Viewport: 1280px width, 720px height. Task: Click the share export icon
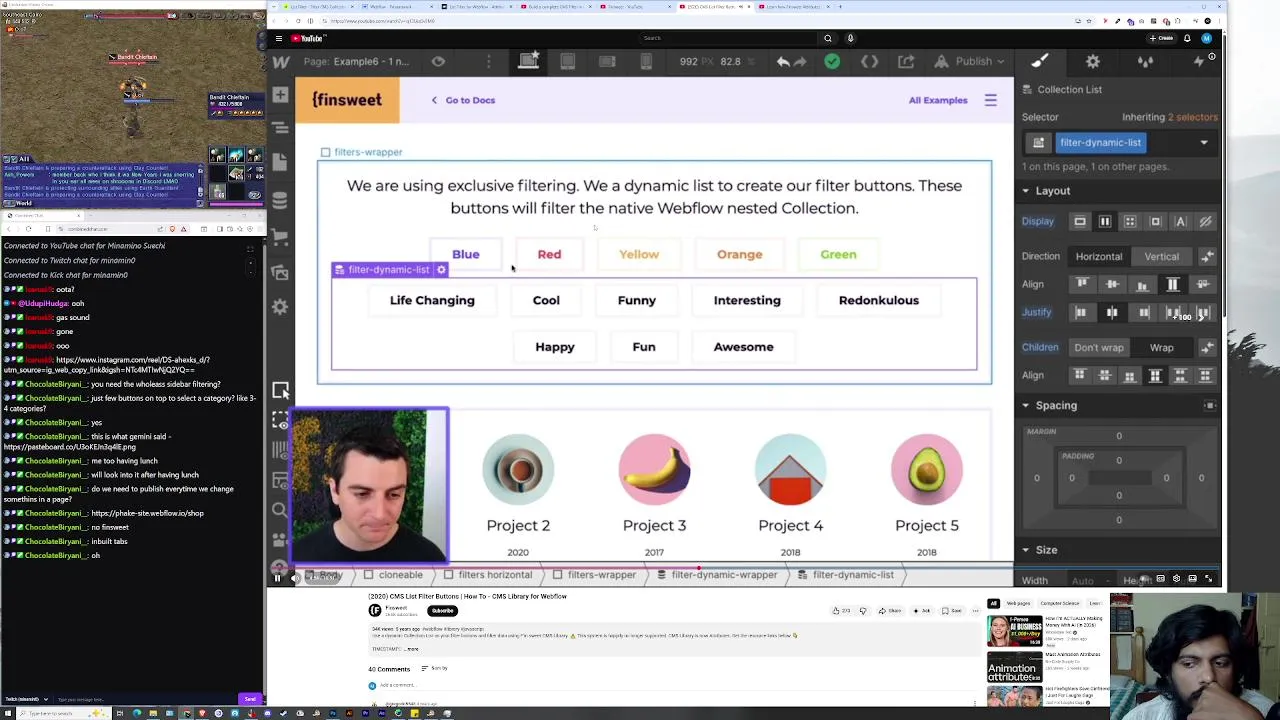point(906,62)
